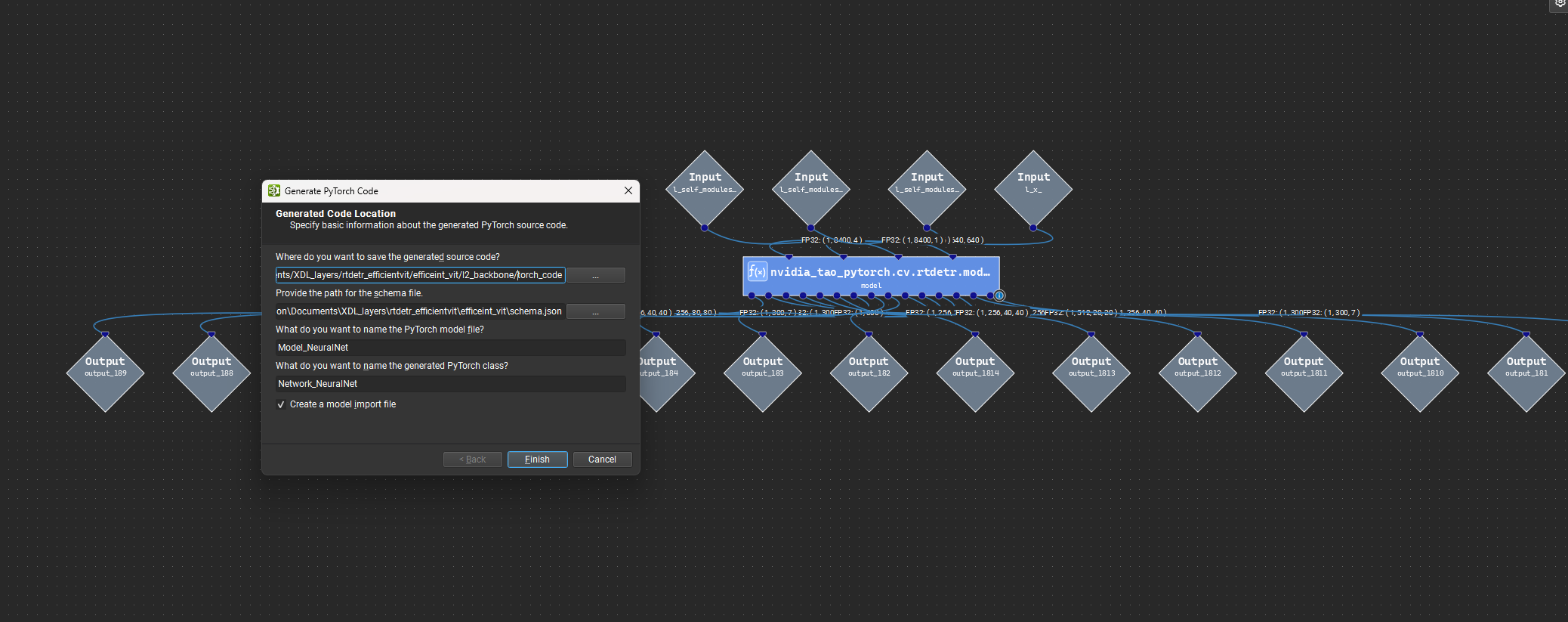Click the connector port atop the output_1813 node
Screen dimensions: 1568x622
tap(1091, 334)
